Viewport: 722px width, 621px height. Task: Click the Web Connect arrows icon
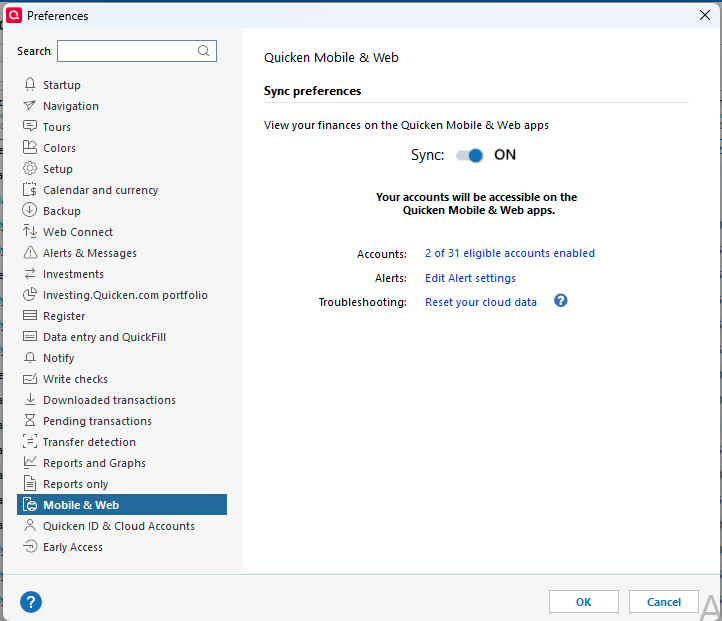tap(30, 231)
